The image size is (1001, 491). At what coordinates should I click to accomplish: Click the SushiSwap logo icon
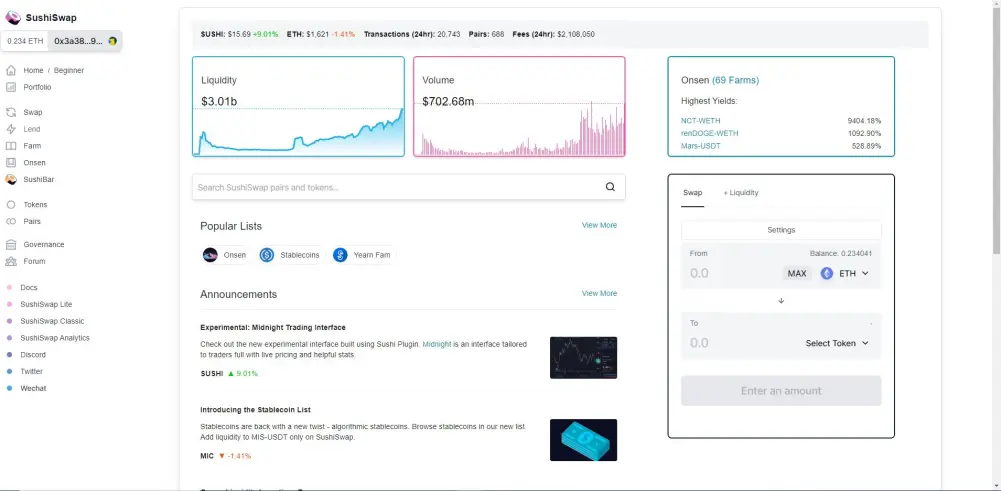click(x=13, y=18)
